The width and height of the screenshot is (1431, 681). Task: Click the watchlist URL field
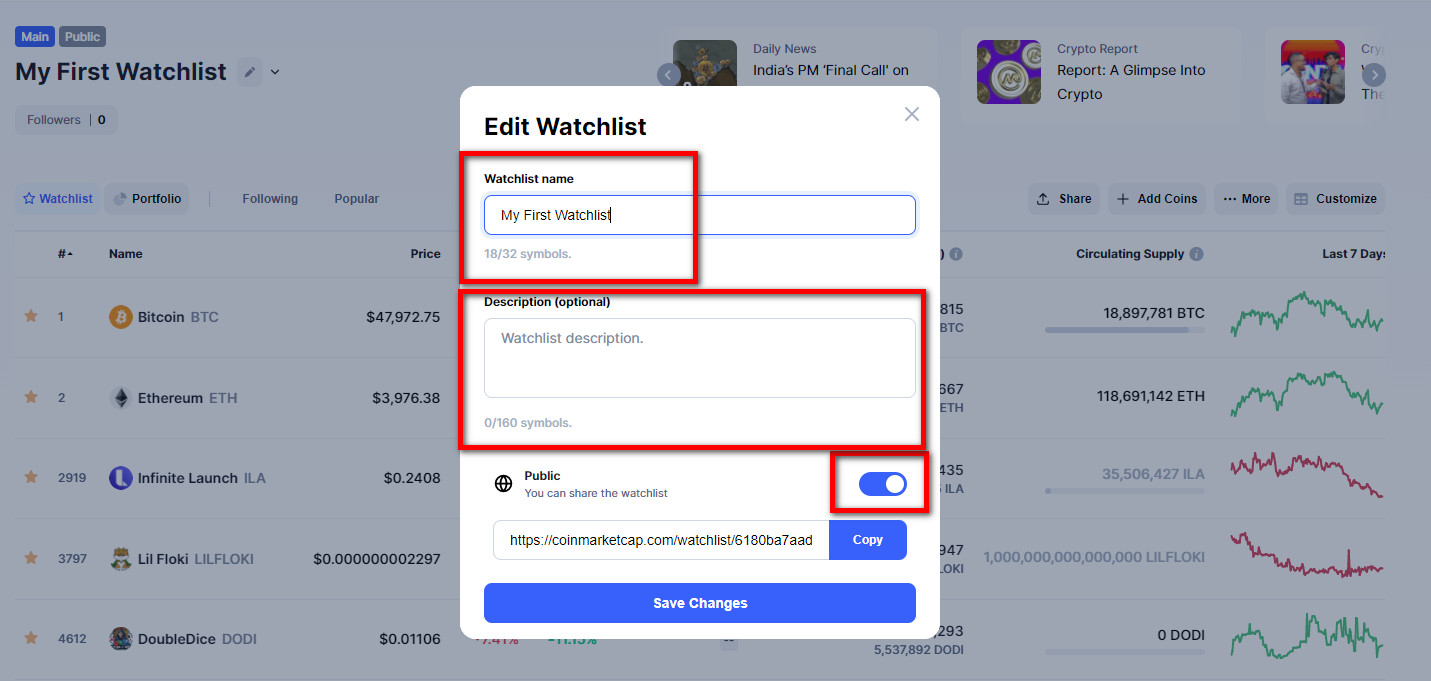click(661, 540)
